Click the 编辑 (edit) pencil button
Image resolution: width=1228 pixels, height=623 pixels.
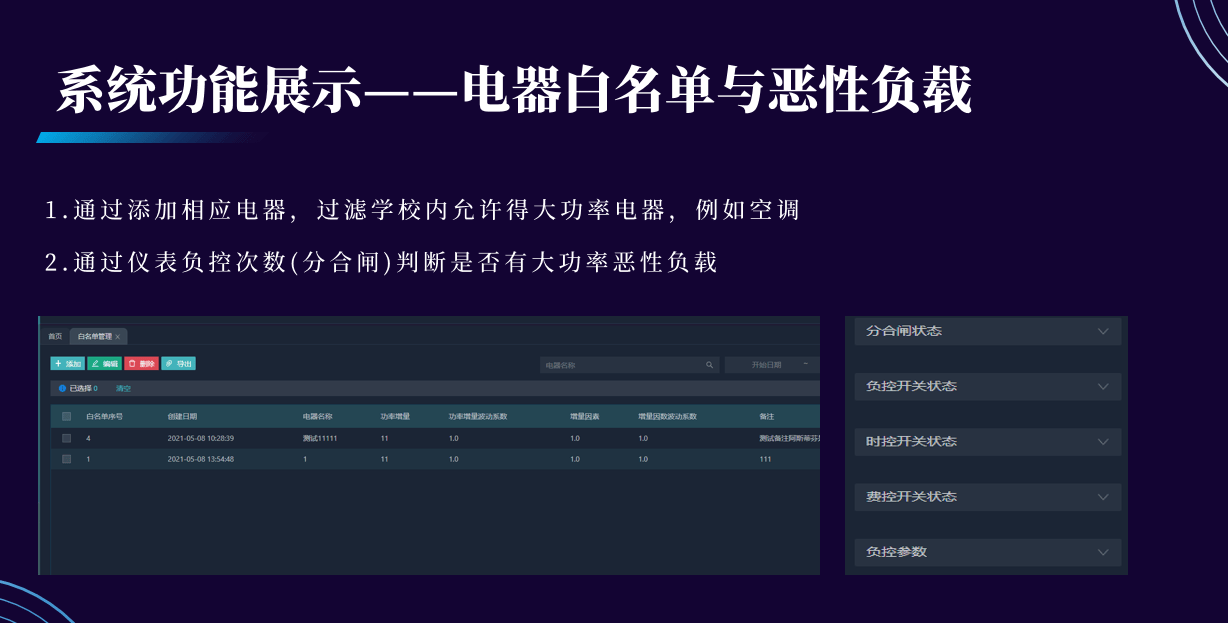point(104,364)
